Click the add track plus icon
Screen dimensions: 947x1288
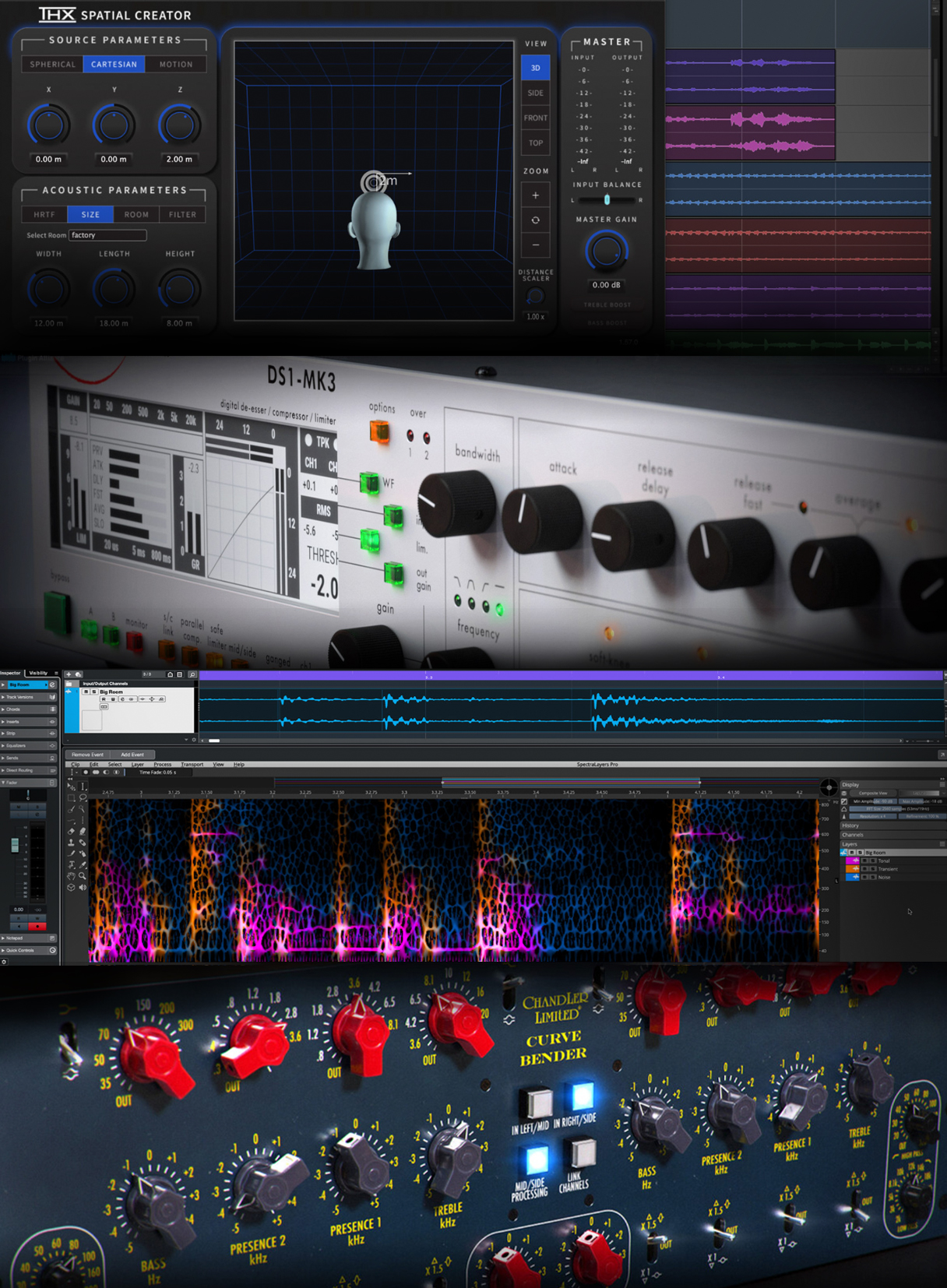(x=69, y=674)
